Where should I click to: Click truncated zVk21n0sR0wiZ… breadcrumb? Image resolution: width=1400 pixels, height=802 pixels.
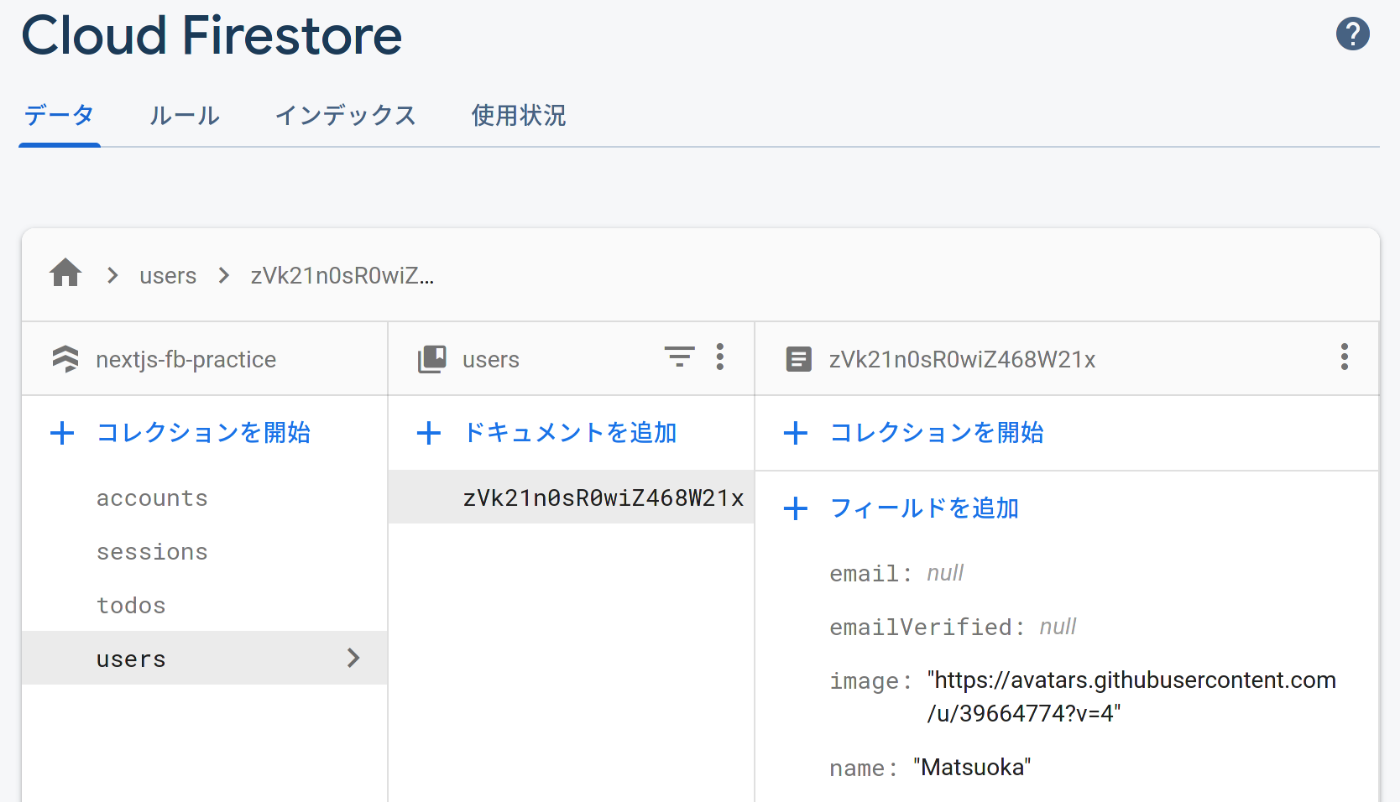click(x=343, y=276)
